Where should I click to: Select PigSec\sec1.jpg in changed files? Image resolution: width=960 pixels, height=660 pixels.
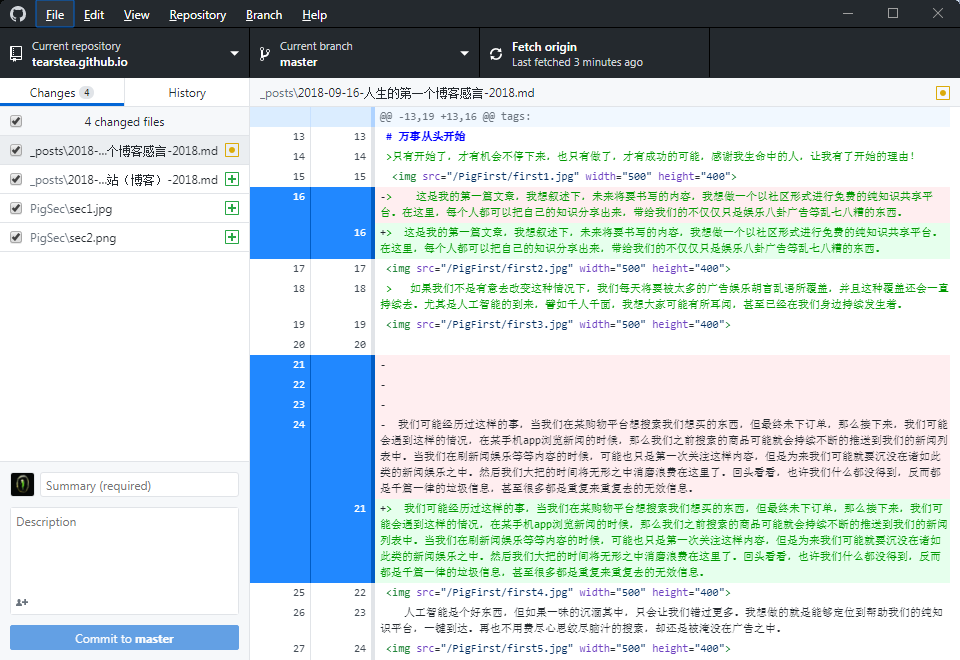point(124,208)
